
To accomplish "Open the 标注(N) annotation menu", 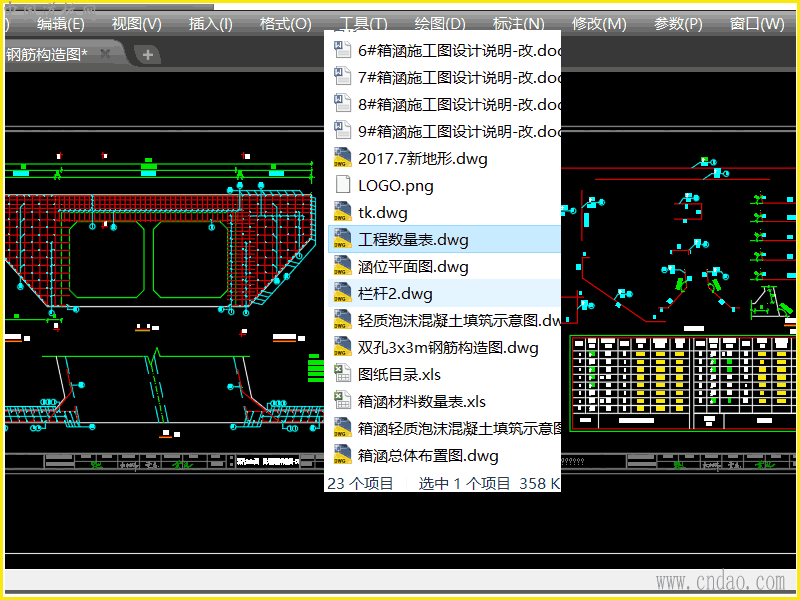I will pyautogui.click(x=519, y=24).
